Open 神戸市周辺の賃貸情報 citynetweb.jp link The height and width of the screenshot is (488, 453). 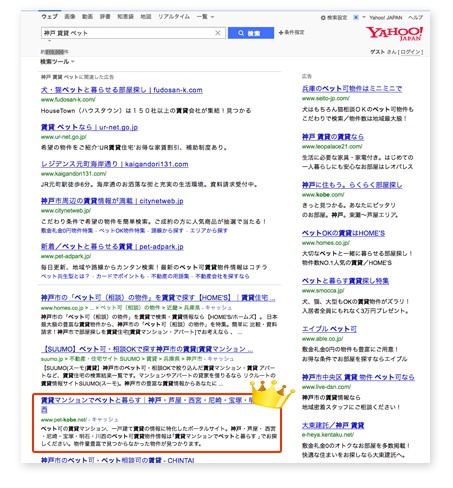[x=112, y=201]
